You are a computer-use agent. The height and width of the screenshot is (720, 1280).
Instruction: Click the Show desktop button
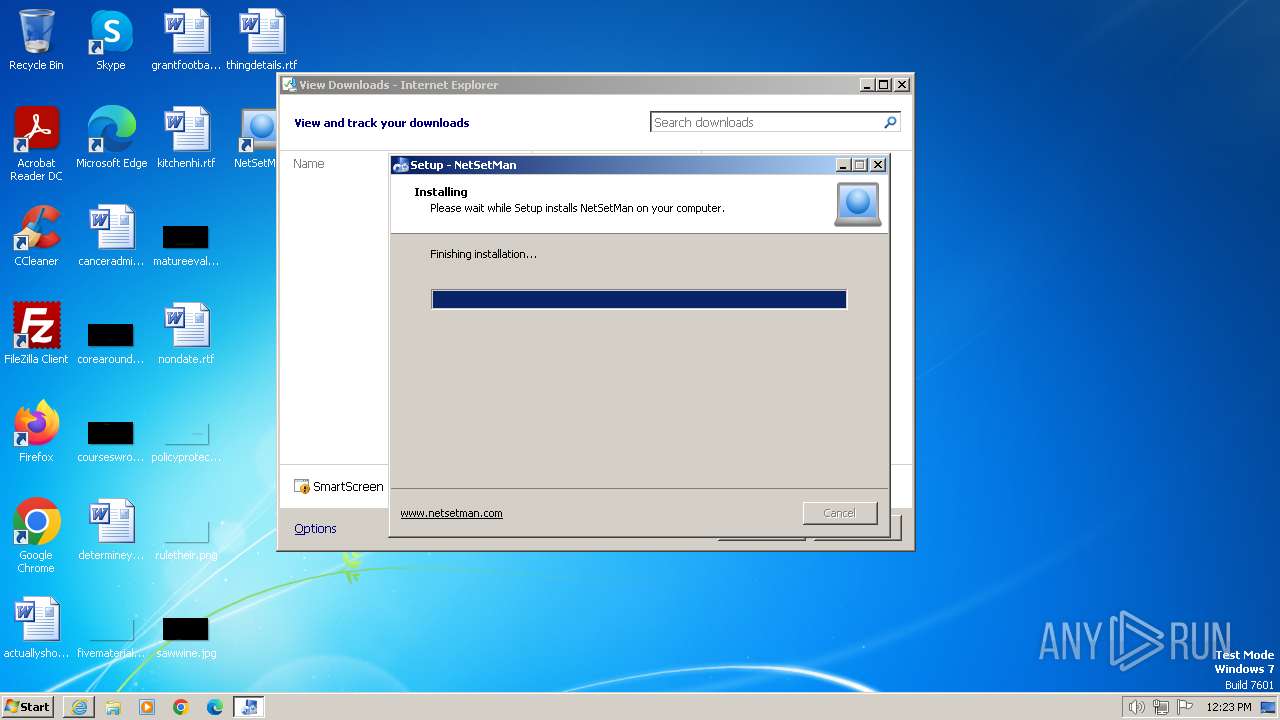1269,707
